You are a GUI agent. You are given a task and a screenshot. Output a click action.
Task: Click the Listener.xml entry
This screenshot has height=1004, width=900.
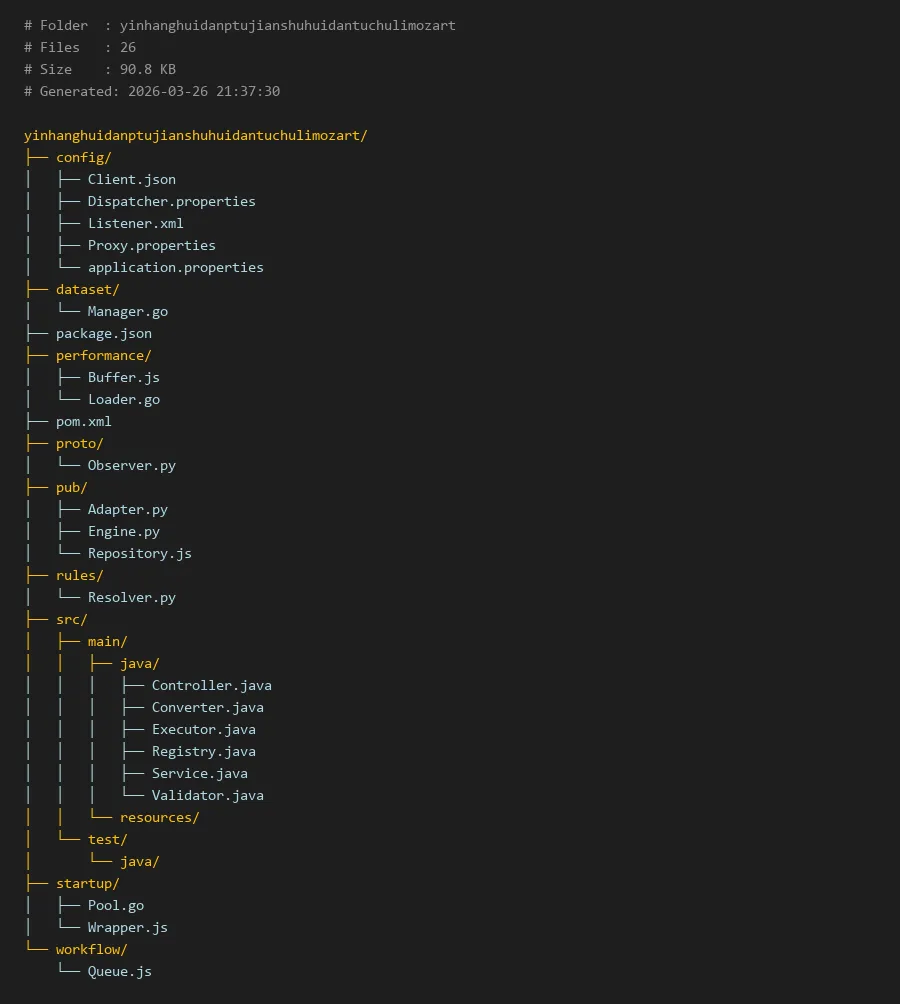(135, 223)
